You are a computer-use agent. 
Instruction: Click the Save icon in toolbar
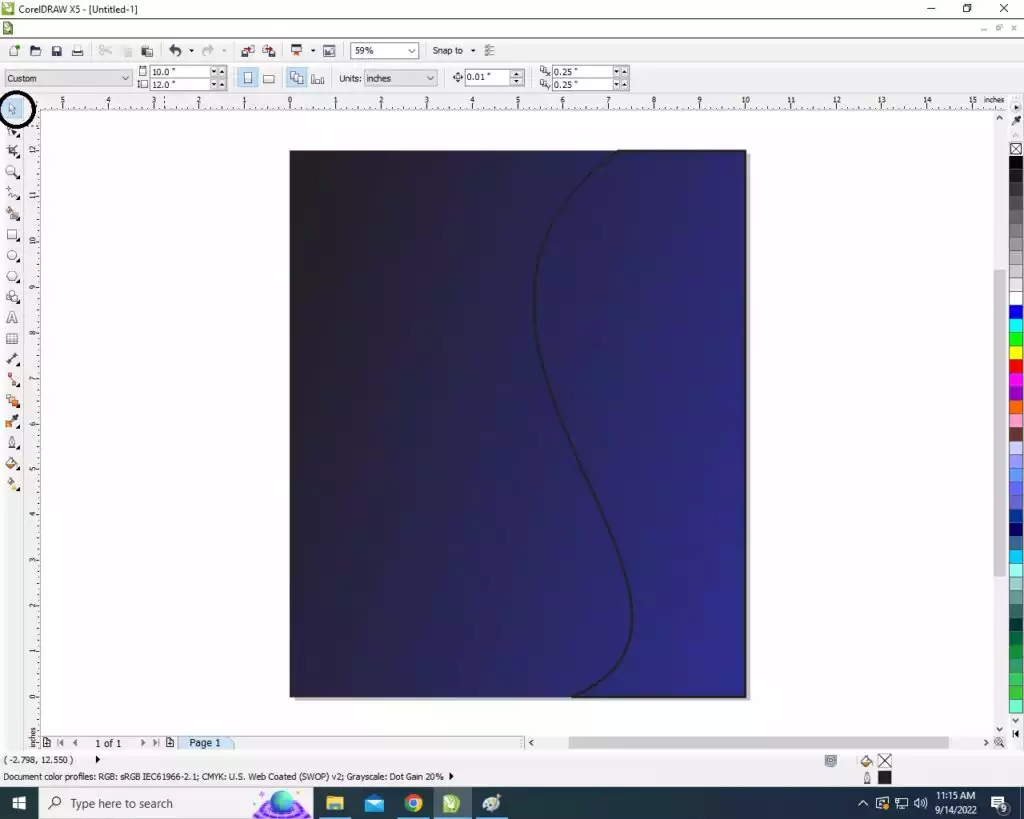click(x=57, y=51)
